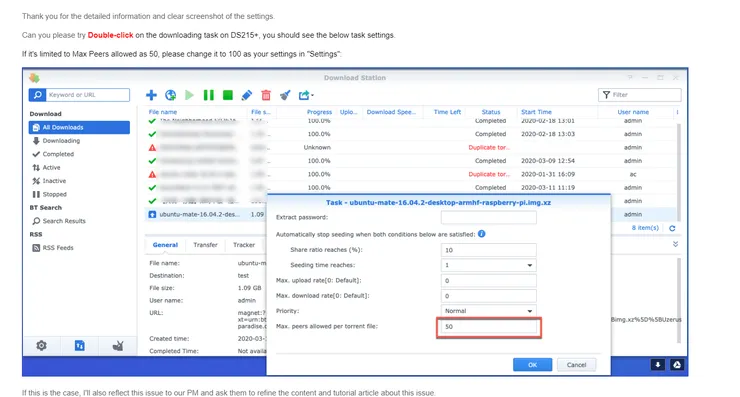This screenshot has width=740, height=397.
Task: Focus the Keyword or URL search field
Action: (87, 95)
